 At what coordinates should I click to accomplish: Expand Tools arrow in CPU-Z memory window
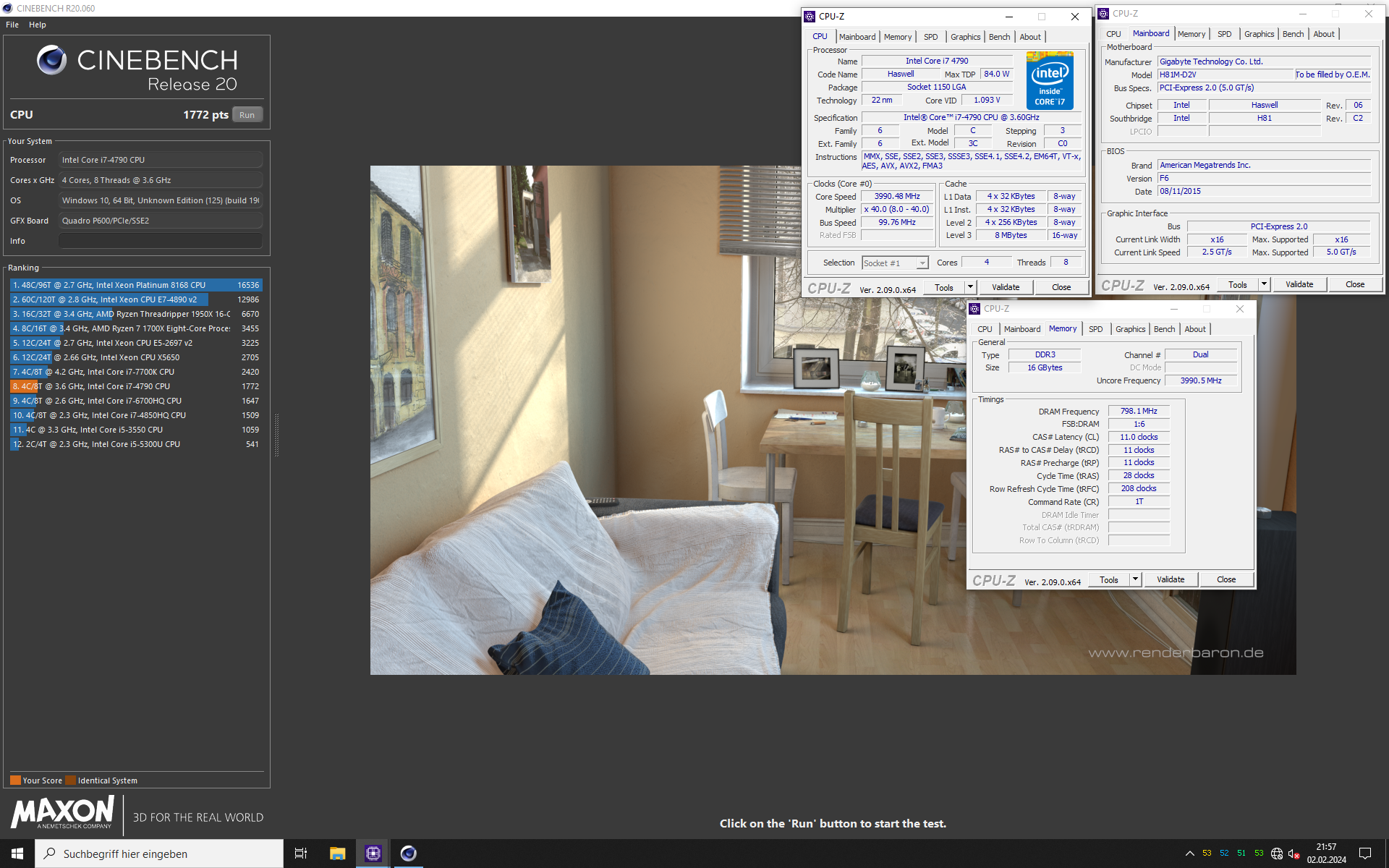[1135, 579]
